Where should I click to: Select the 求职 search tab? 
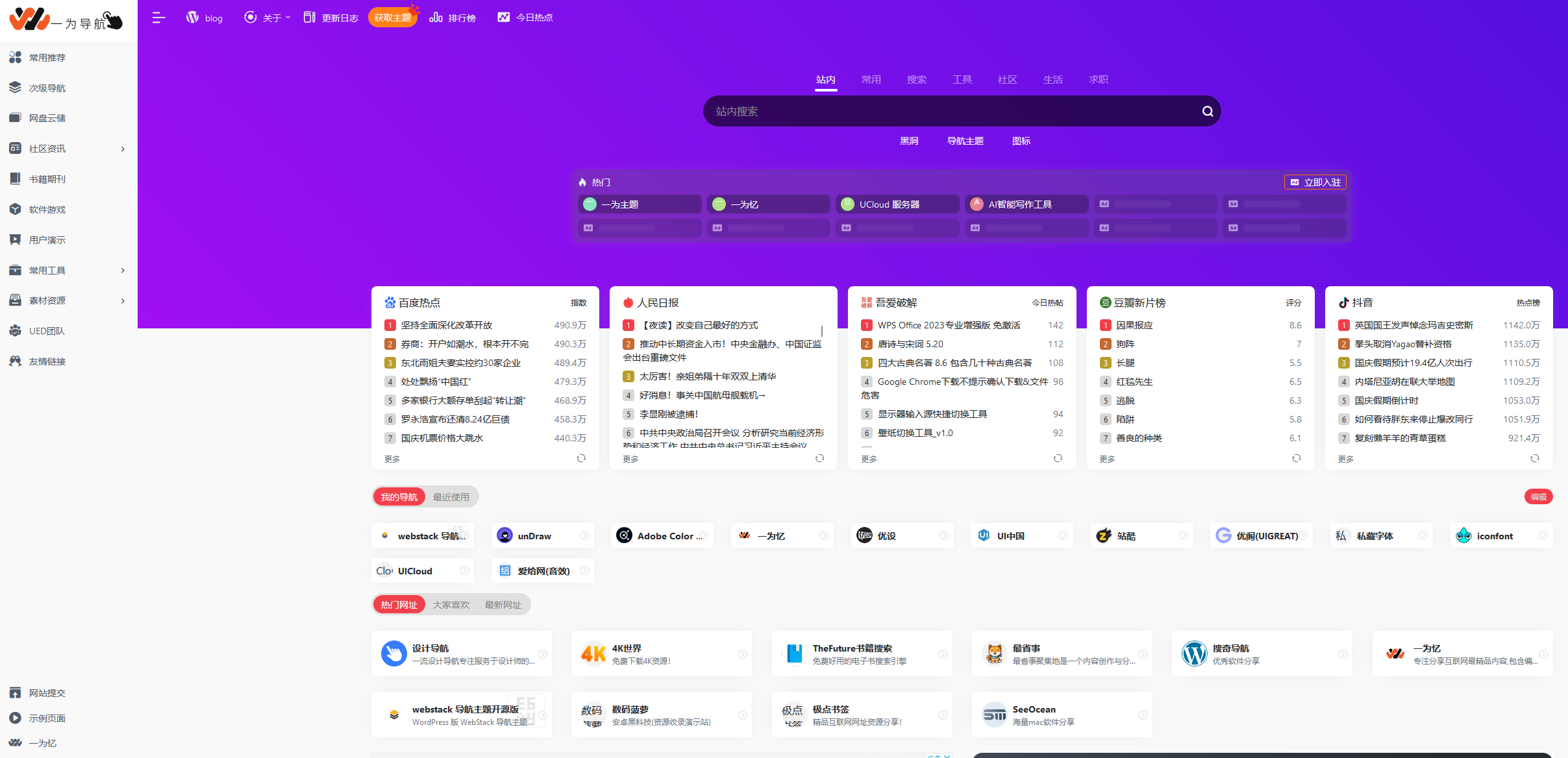click(1098, 80)
